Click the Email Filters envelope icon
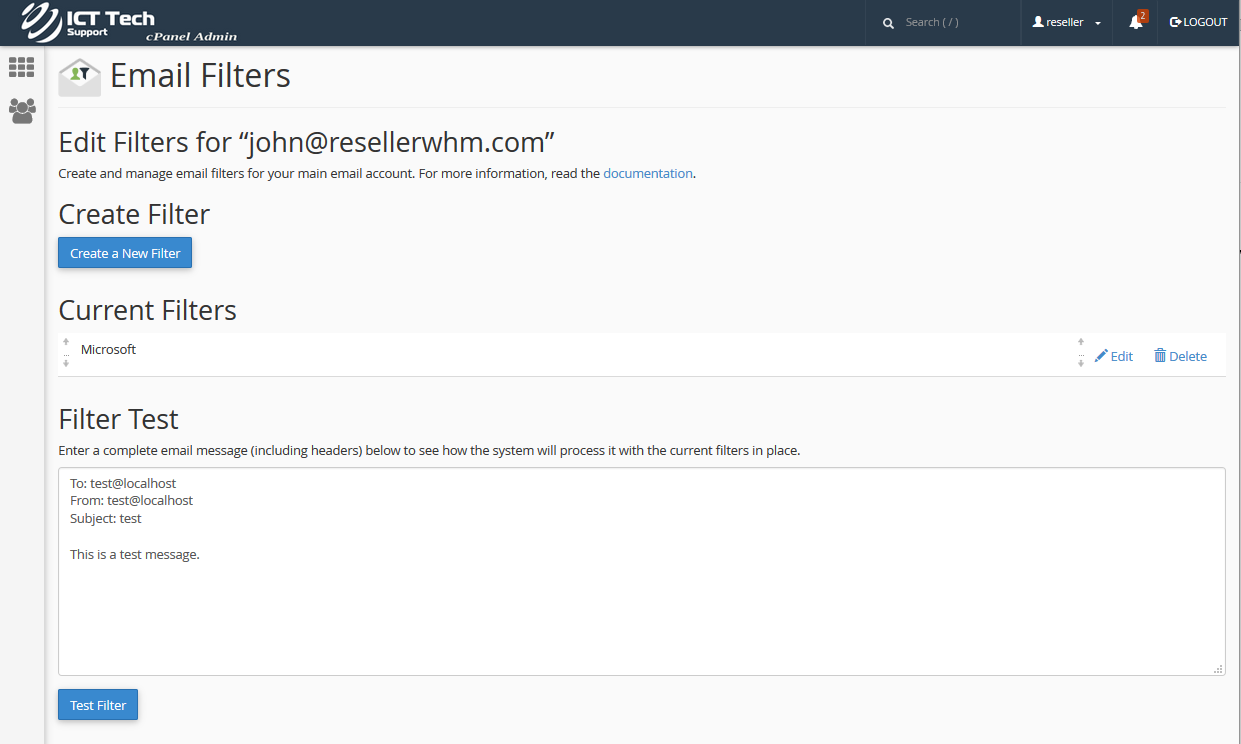 coord(80,77)
